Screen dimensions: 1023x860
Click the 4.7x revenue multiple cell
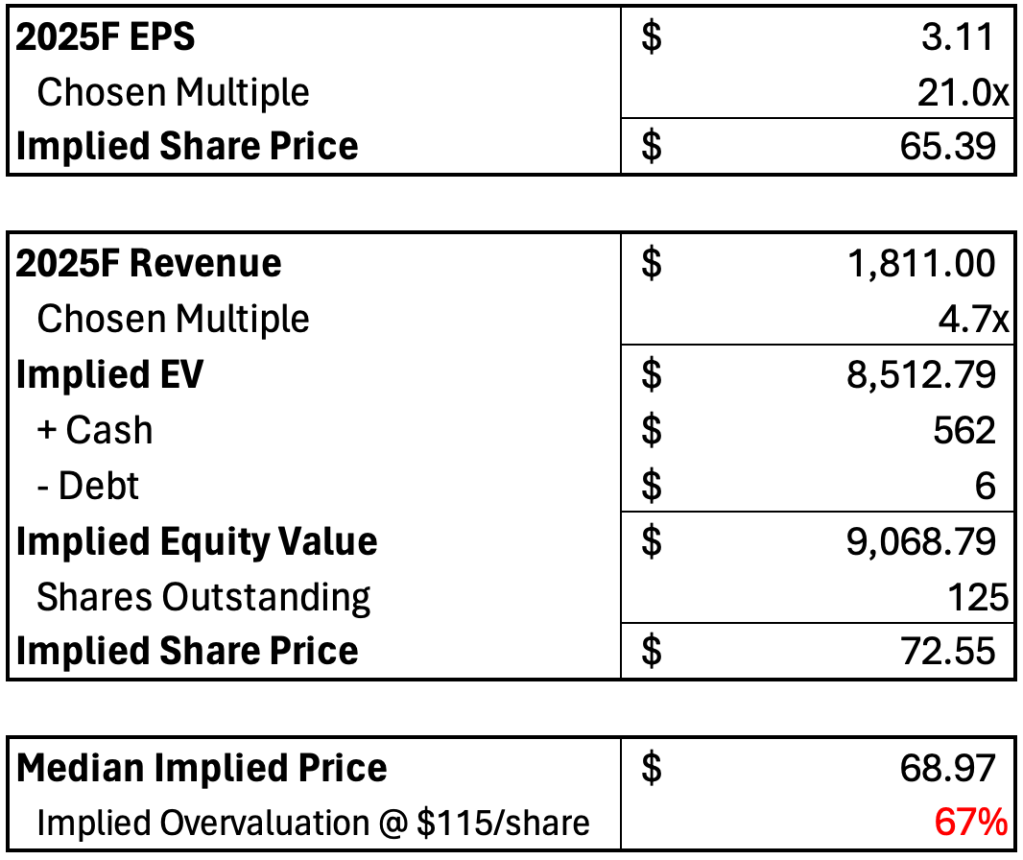click(x=973, y=319)
